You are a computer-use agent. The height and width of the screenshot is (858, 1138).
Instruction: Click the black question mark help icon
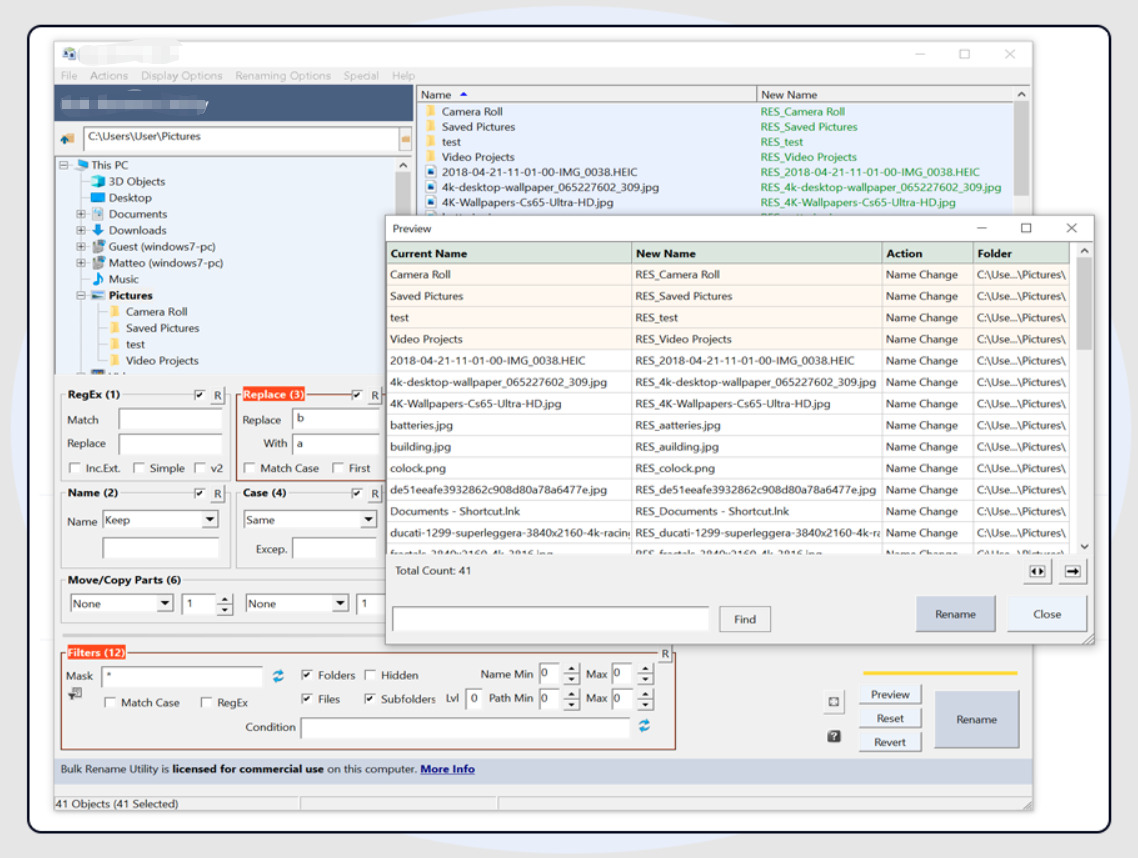click(x=834, y=737)
